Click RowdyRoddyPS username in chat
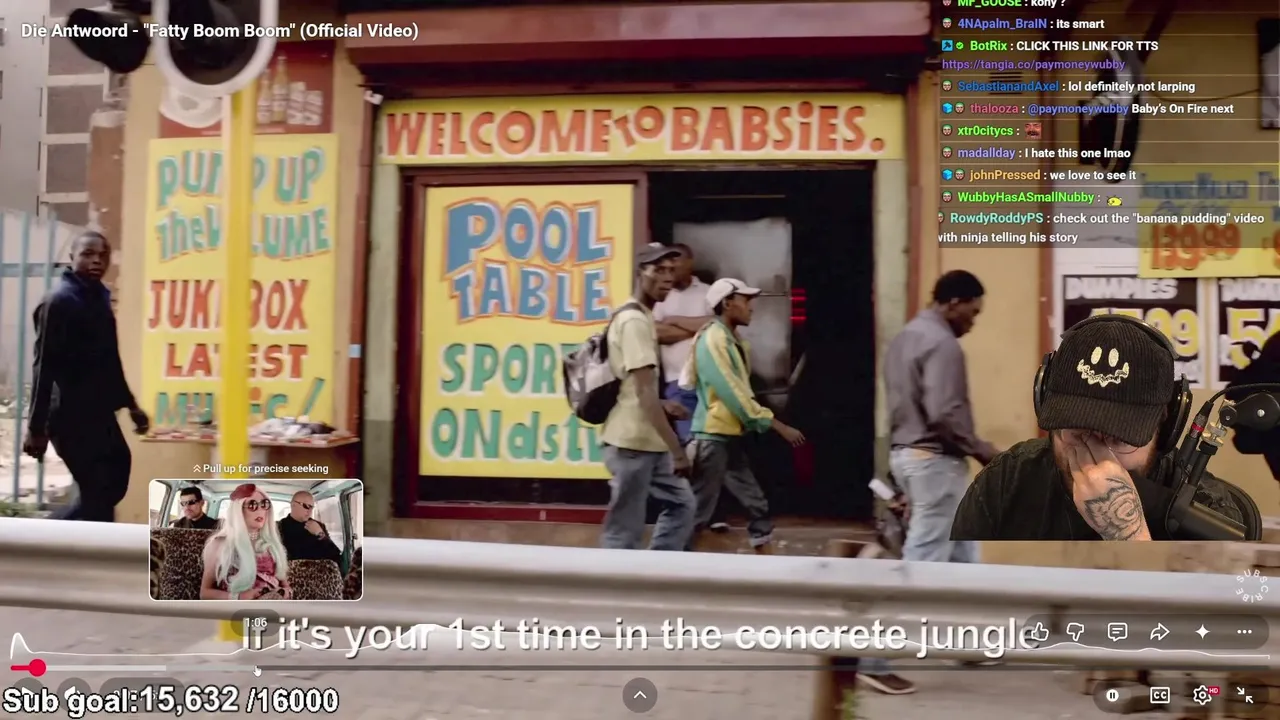This screenshot has height=720, width=1280. [996, 218]
